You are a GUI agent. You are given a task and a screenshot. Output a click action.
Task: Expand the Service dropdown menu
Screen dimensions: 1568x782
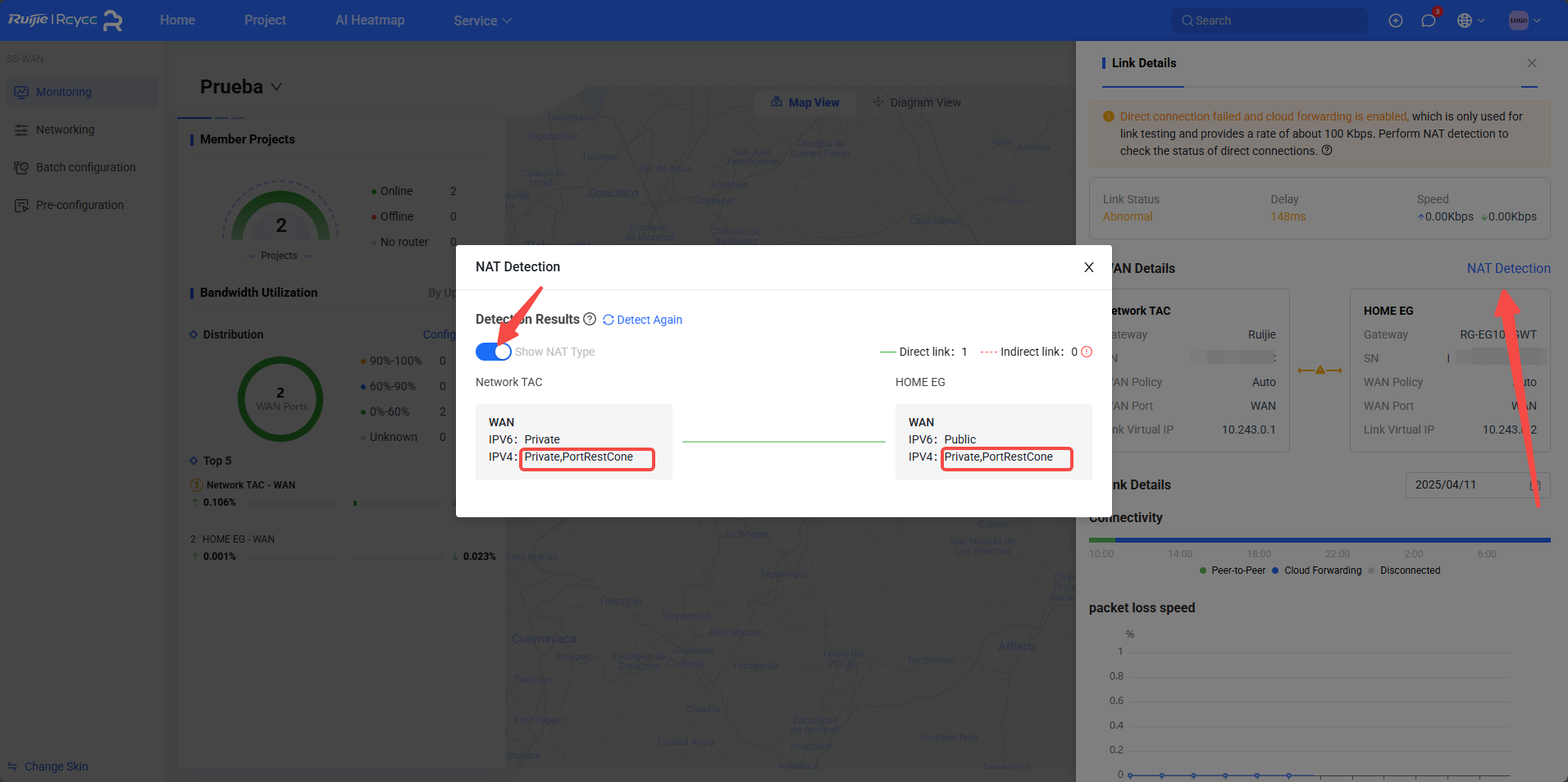482,20
